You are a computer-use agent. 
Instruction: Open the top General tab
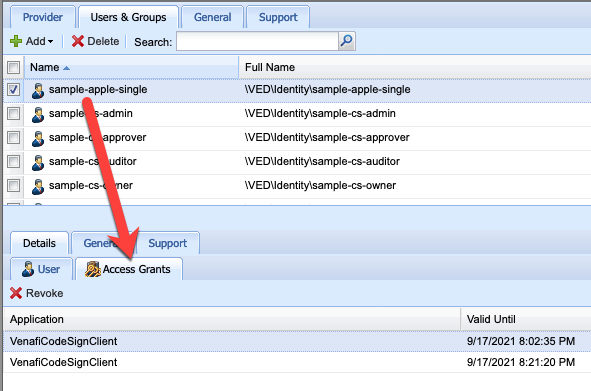coord(212,17)
